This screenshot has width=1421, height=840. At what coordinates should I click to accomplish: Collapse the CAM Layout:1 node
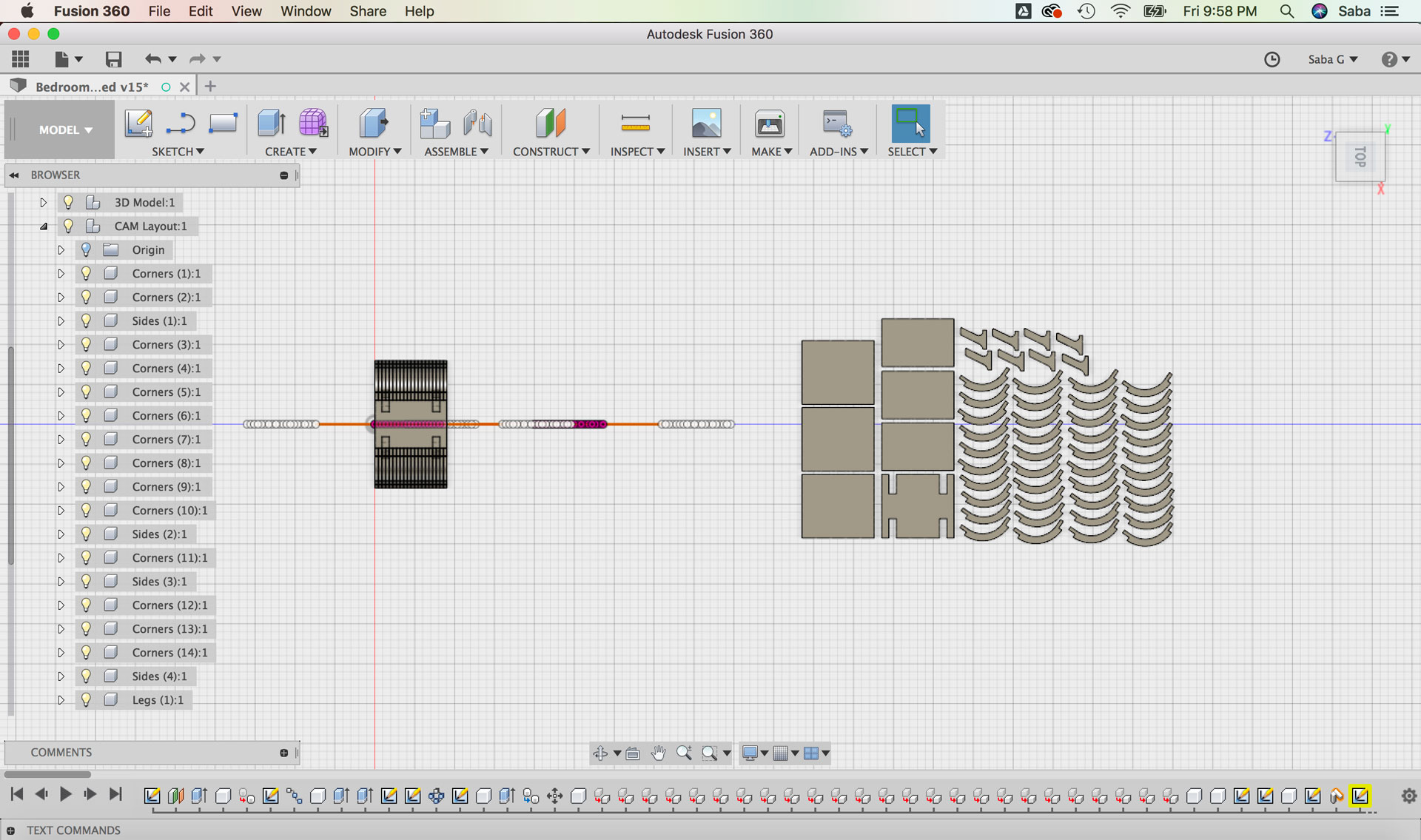coord(43,226)
